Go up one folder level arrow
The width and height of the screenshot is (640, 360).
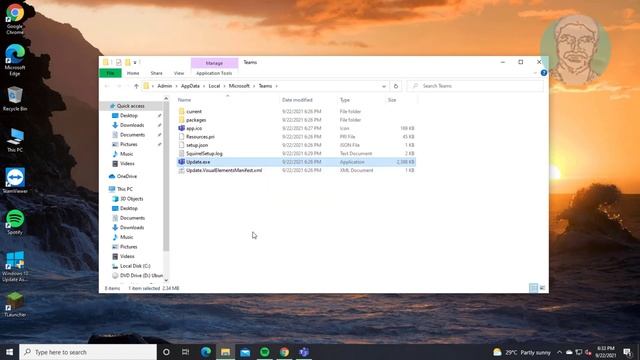point(136,86)
